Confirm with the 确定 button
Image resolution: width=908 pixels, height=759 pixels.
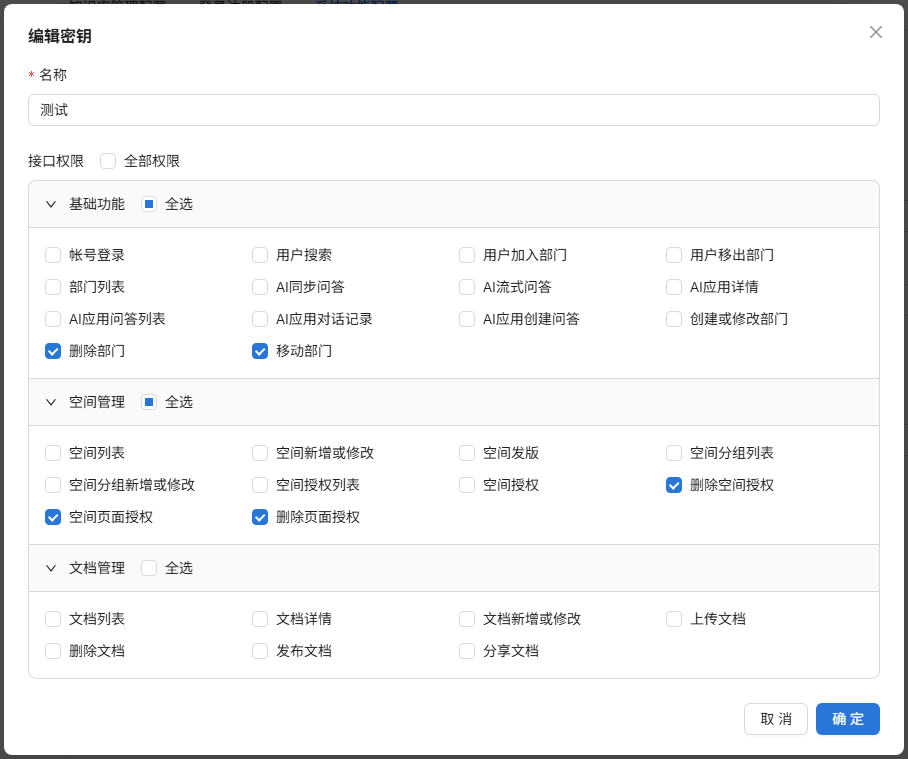click(x=848, y=719)
